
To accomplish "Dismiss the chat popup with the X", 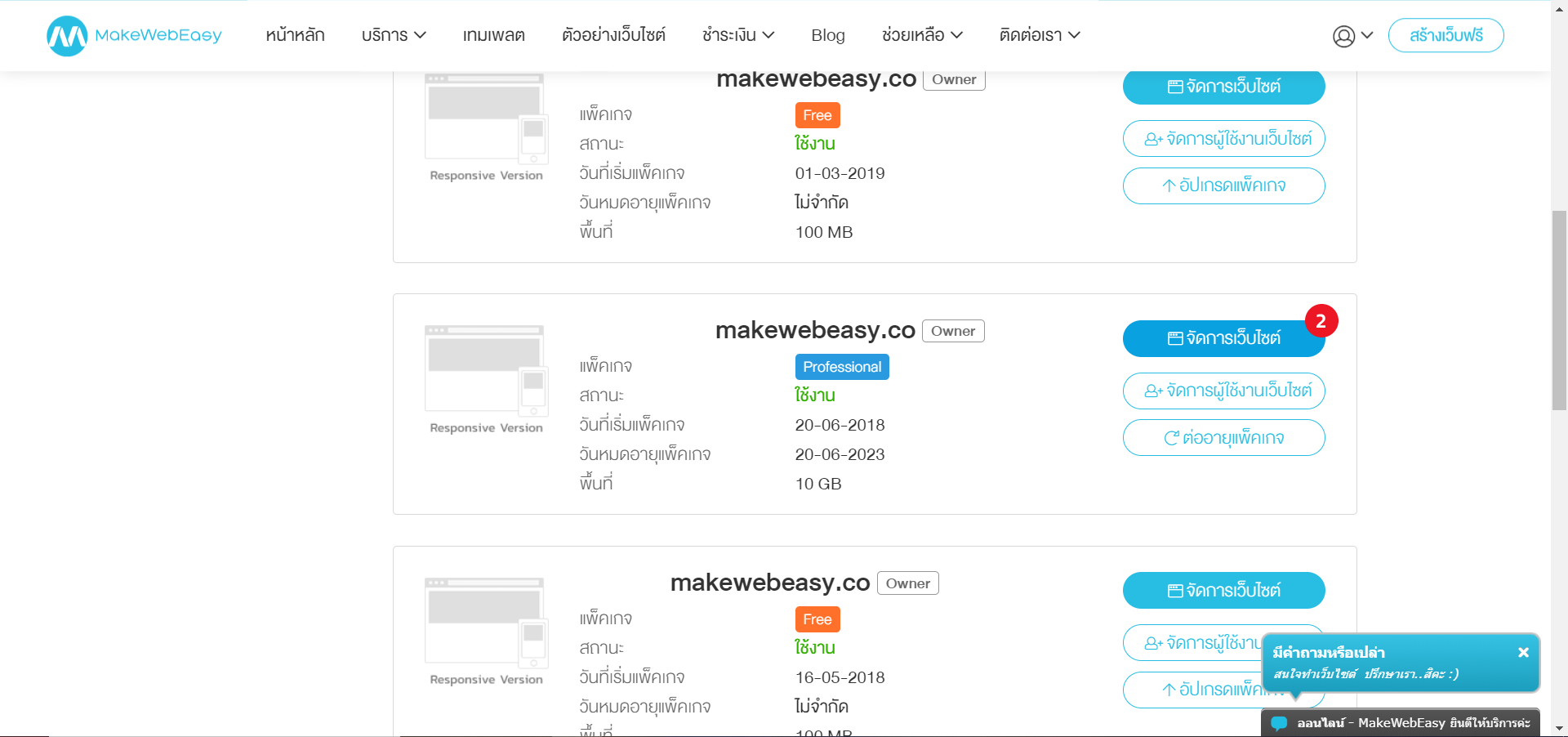I will pyautogui.click(x=1523, y=652).
